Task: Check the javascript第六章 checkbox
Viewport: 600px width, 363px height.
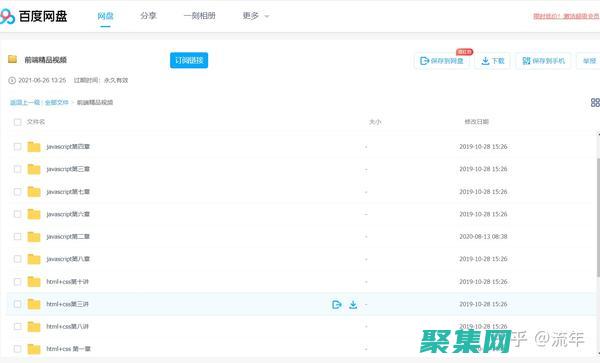Action: (x=17, y=214)
